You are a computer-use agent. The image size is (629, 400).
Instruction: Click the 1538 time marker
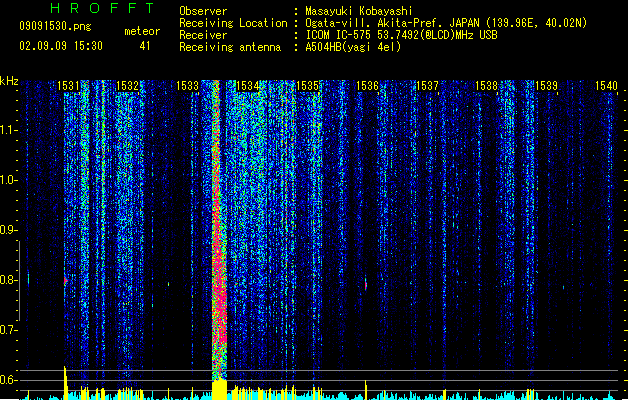click(x=486, y=86)
